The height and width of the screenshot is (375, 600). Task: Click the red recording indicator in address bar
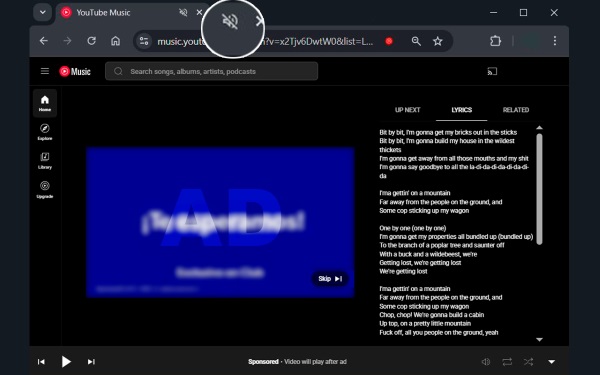click(x=389, y=41)
